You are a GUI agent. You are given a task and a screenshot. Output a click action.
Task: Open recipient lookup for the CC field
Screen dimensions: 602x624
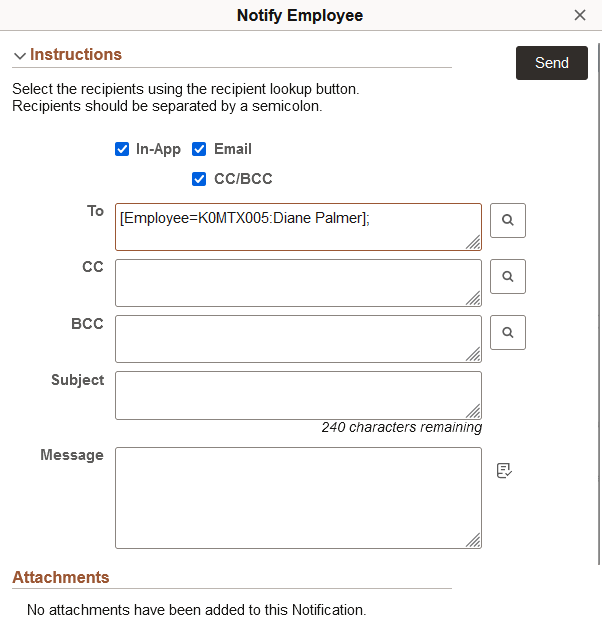[508, 277]
